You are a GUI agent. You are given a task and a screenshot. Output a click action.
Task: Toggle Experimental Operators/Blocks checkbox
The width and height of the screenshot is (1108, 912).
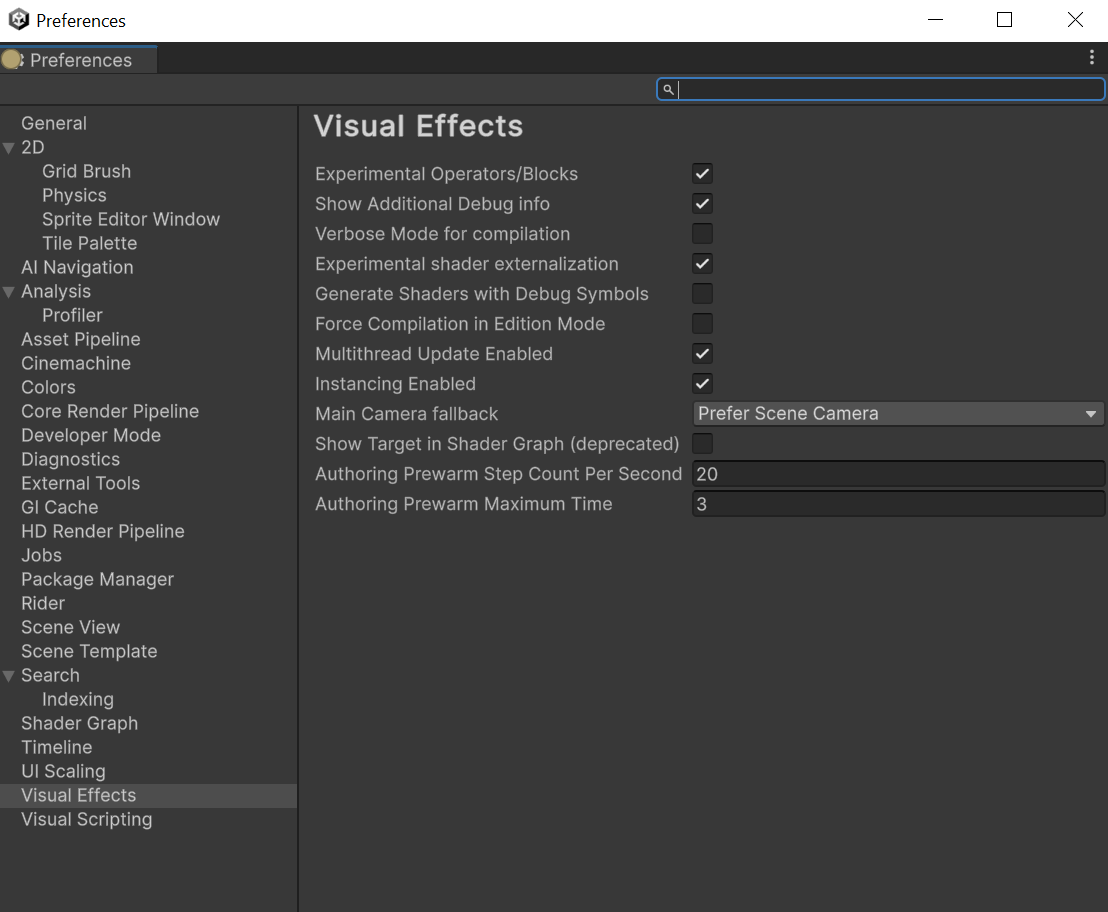[x=703, y=174]
